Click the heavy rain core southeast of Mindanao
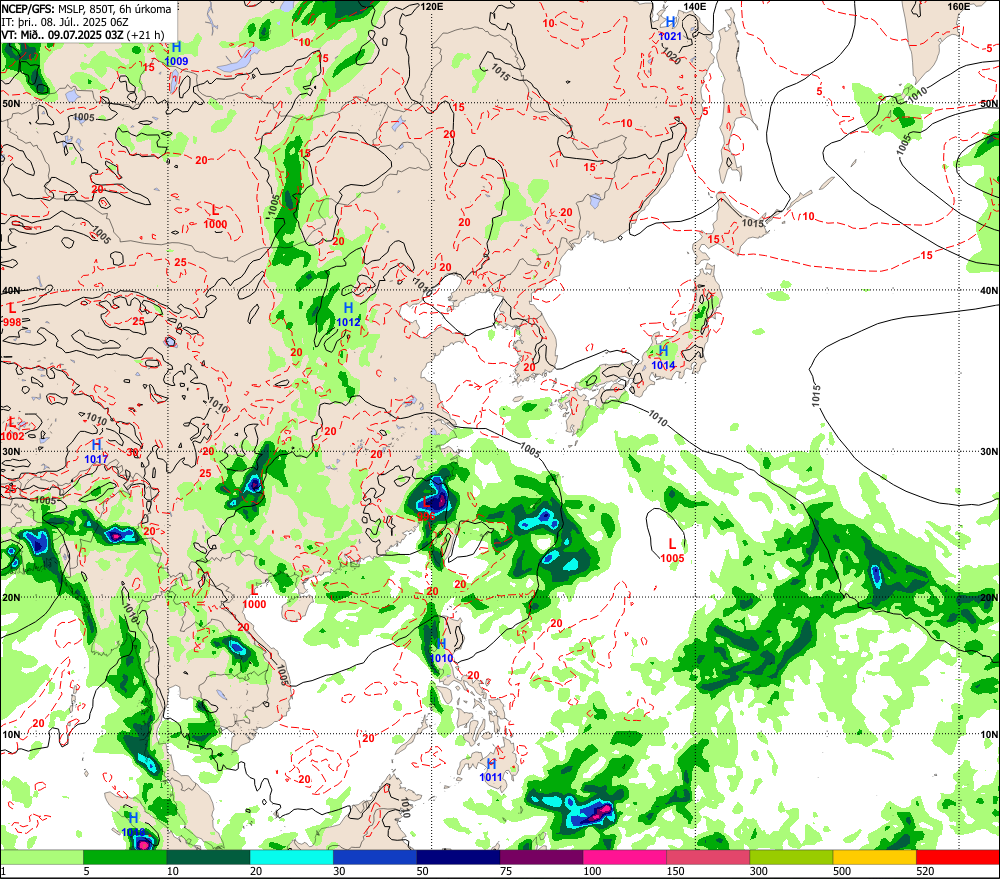The image size is (1000, 879). pos(599,812)
